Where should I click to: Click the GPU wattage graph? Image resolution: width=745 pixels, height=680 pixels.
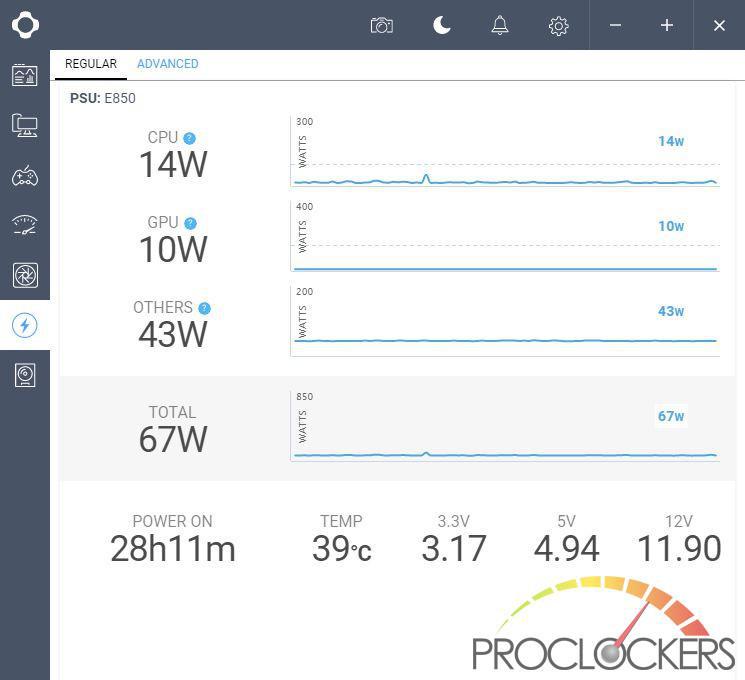coord(505,236)
